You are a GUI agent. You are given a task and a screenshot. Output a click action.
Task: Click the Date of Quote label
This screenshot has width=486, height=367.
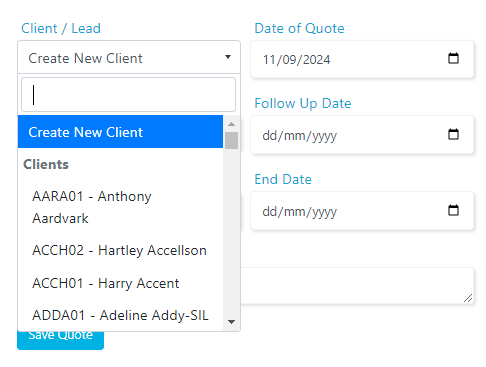tap(299, 28)
